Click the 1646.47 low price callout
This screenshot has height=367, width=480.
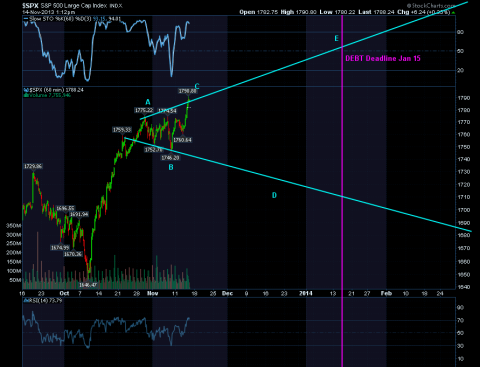tap(88, 285)
